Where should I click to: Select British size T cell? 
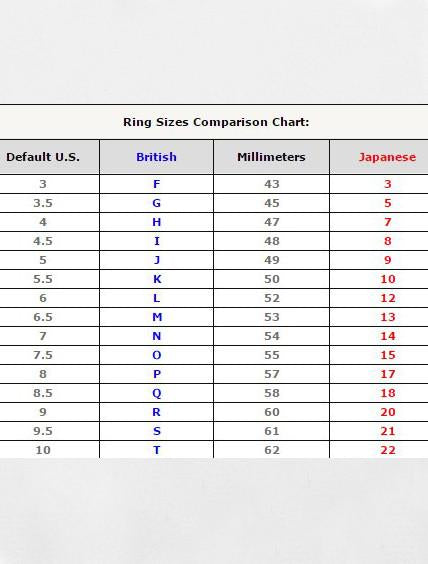156,450
